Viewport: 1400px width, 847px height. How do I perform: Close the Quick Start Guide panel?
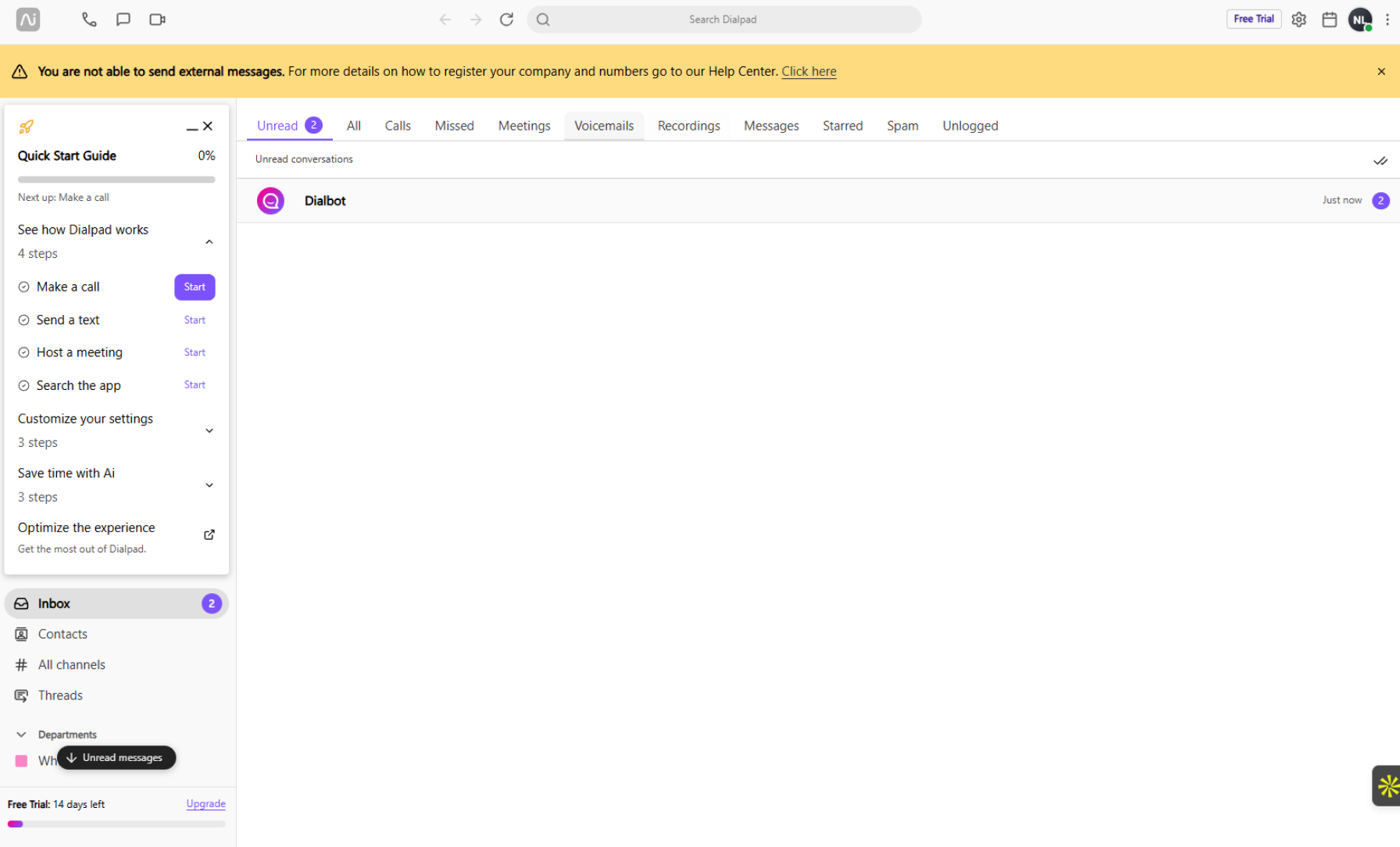pos(208,126)
